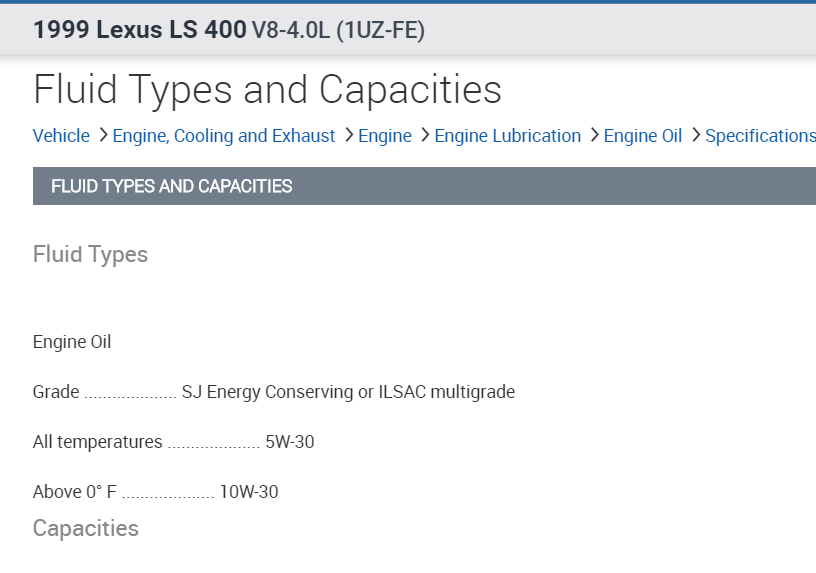Click the Engine breadcrumb link
Screen dimensions: 816x573
click(x=385, y=136)
